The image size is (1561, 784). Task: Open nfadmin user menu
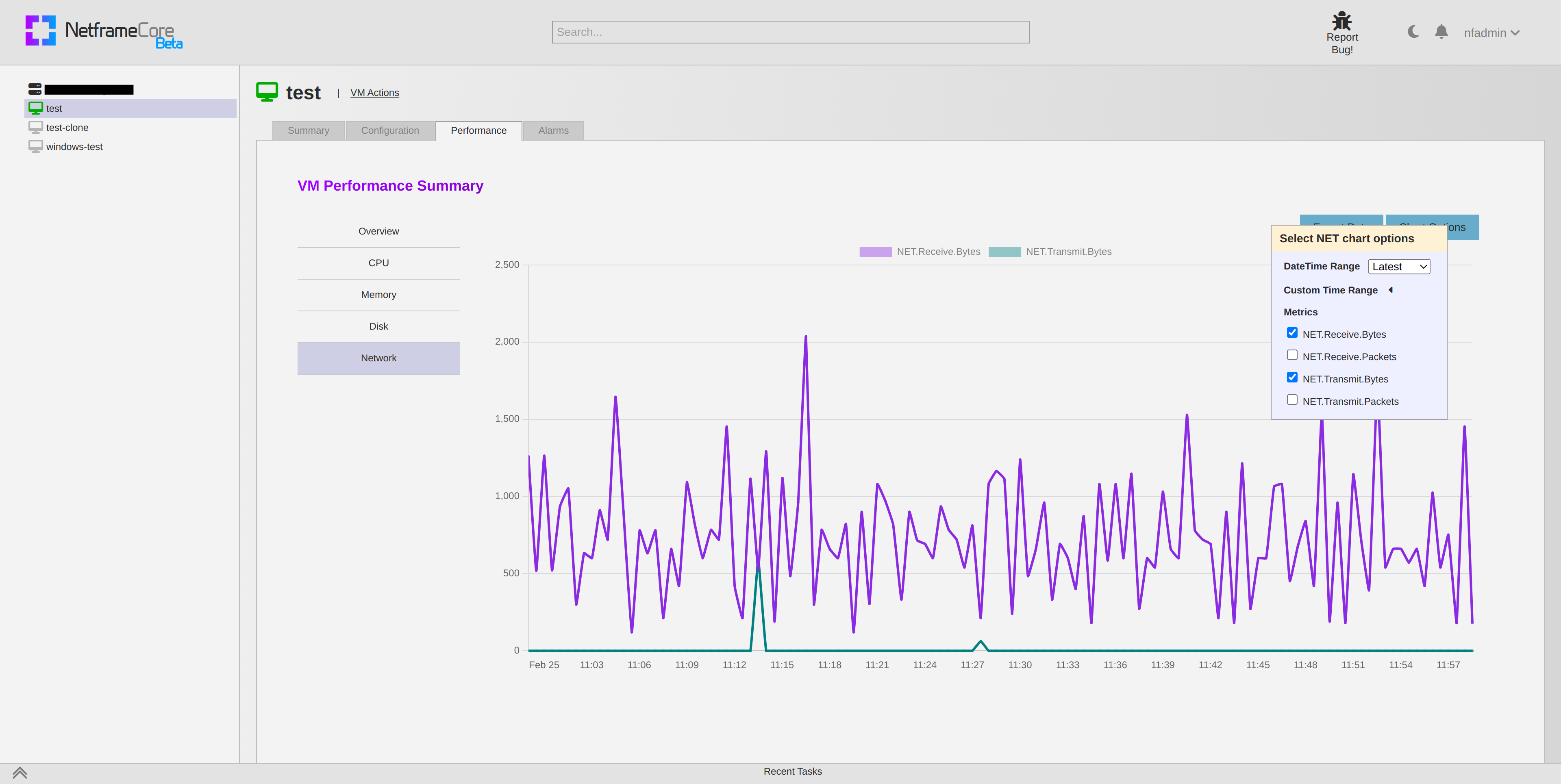point(1491,33)
